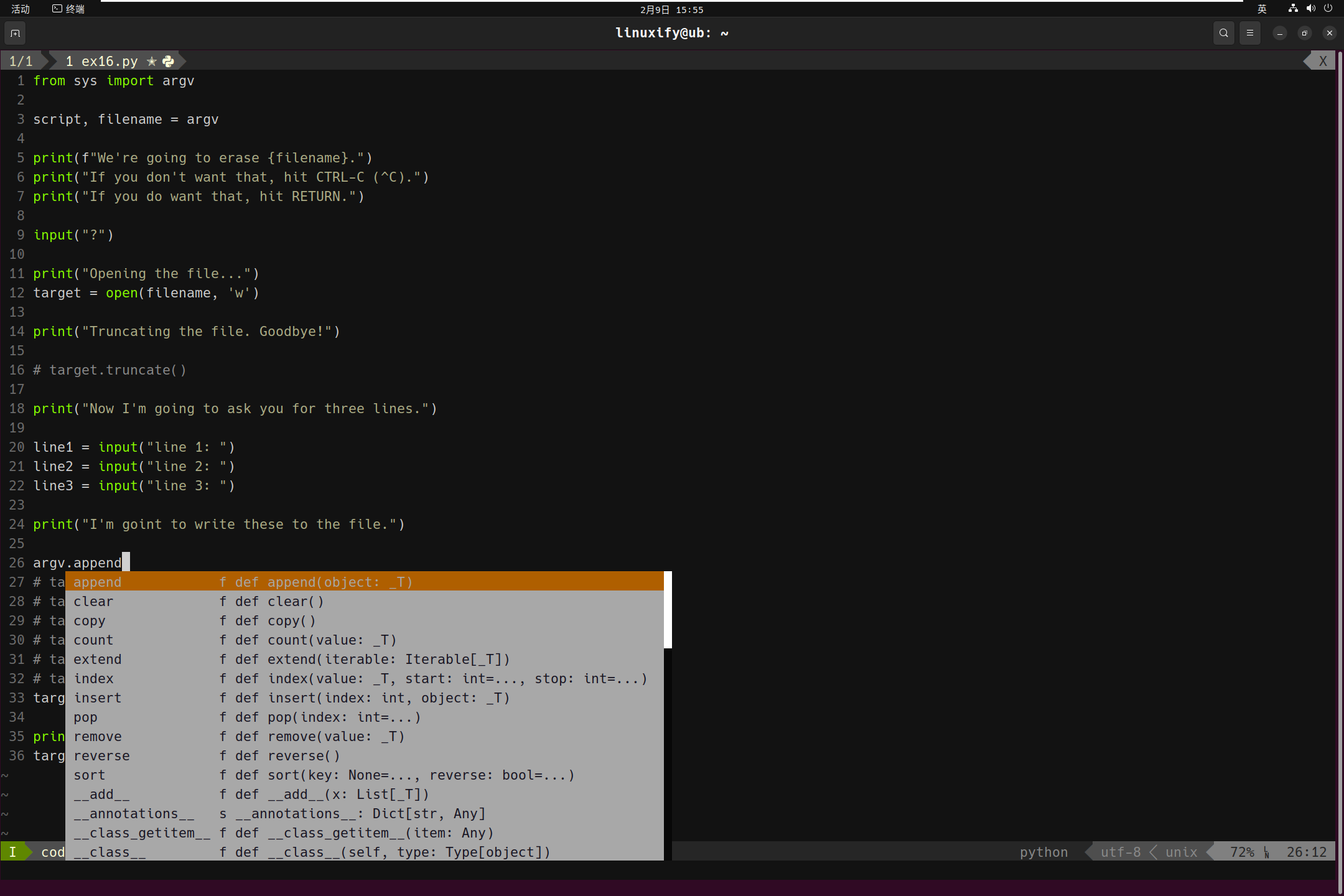
Task: Click the terminal search icon
Action: (1223, 33)
